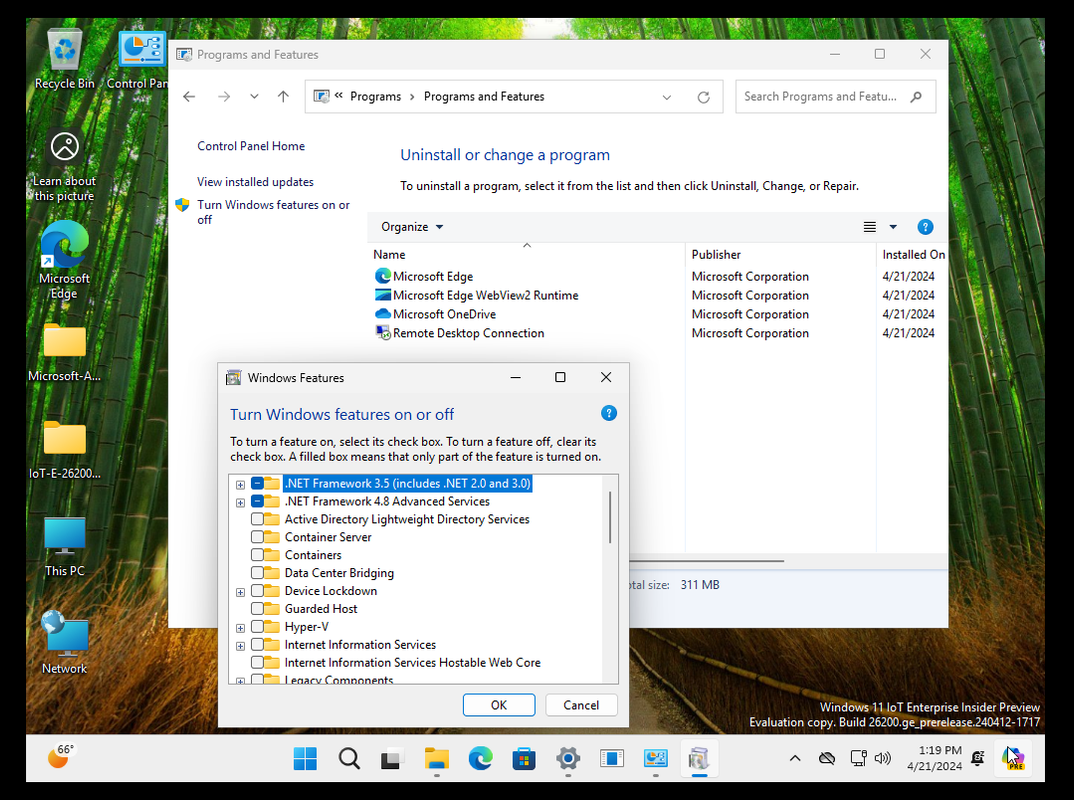Click the Windows Features vertical scrollbar thumb

click(610, 517)
